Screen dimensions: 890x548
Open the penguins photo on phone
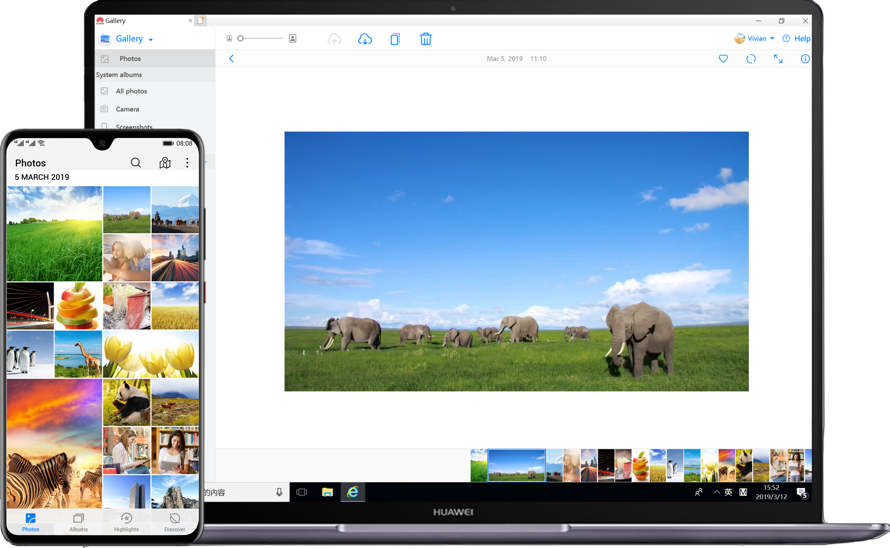click(30, 354)
